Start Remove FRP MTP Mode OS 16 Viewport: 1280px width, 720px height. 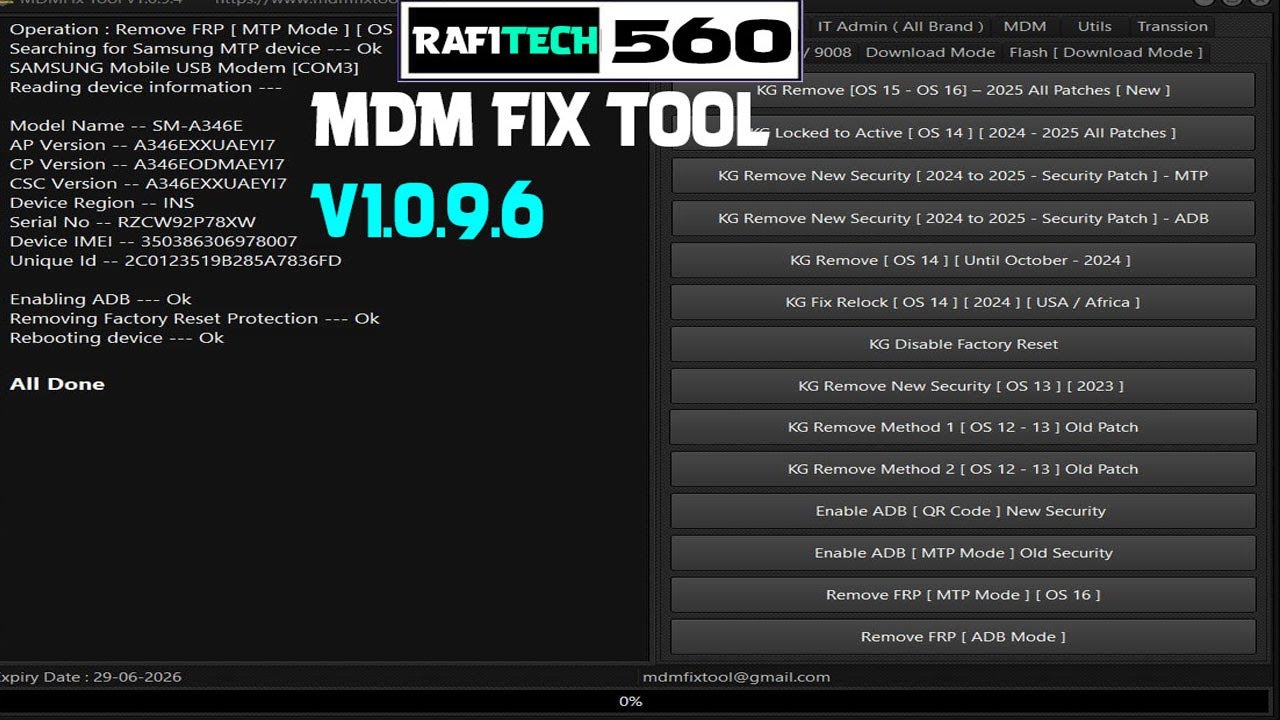[x=963, y=595]
